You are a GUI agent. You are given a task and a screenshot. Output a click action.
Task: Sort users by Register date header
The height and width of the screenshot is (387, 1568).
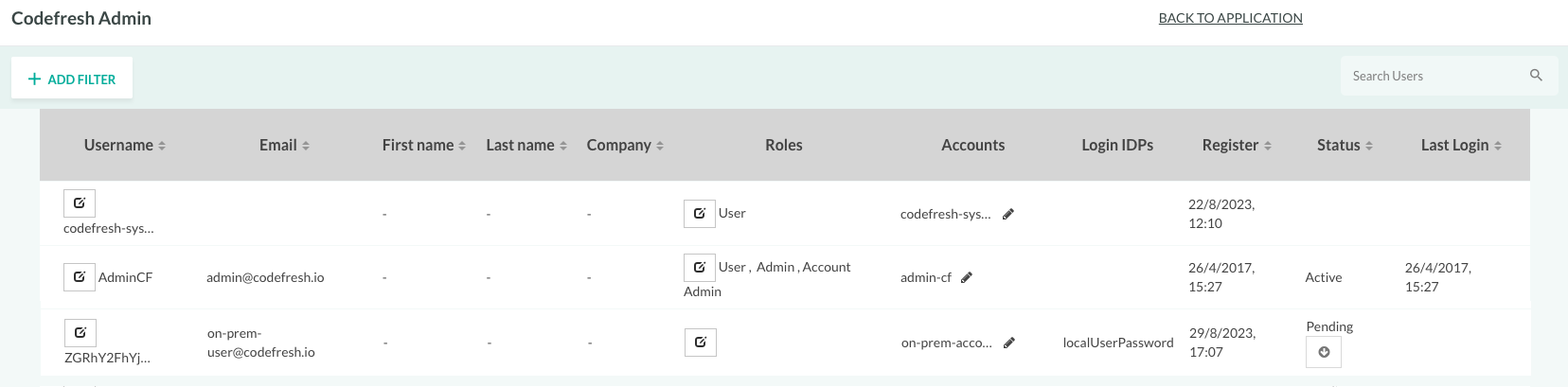click(x=1237, y=145)
